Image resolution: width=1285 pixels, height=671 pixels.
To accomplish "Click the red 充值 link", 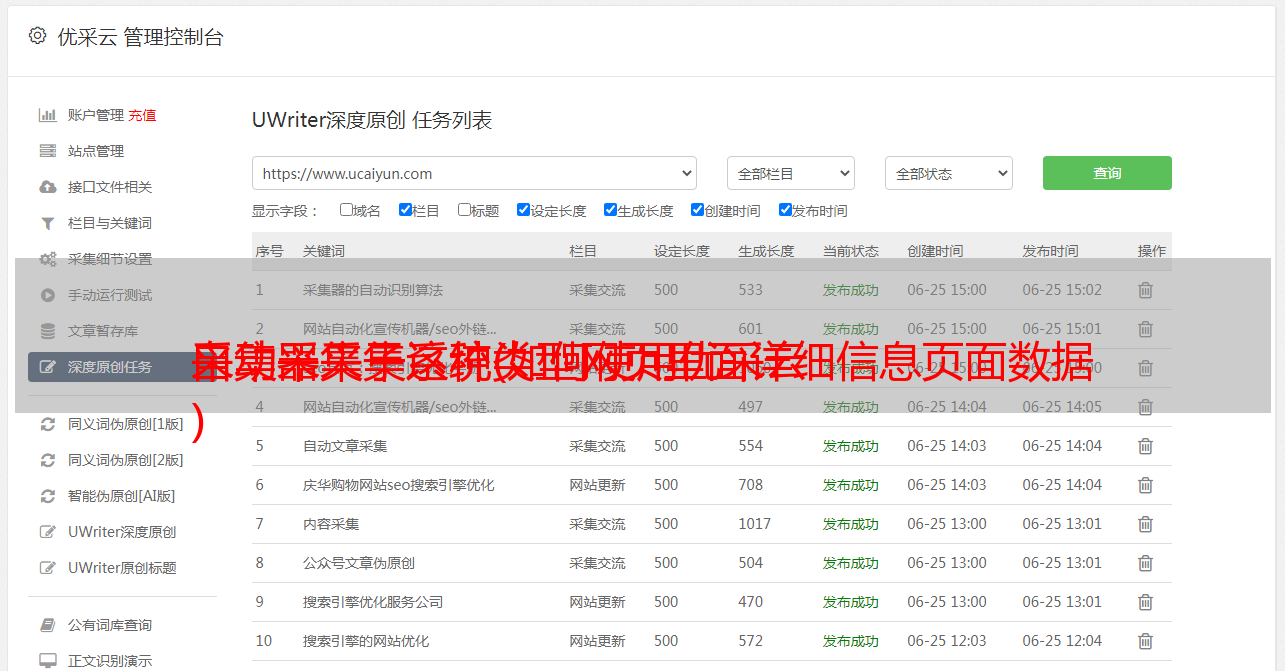I will 142,115.
